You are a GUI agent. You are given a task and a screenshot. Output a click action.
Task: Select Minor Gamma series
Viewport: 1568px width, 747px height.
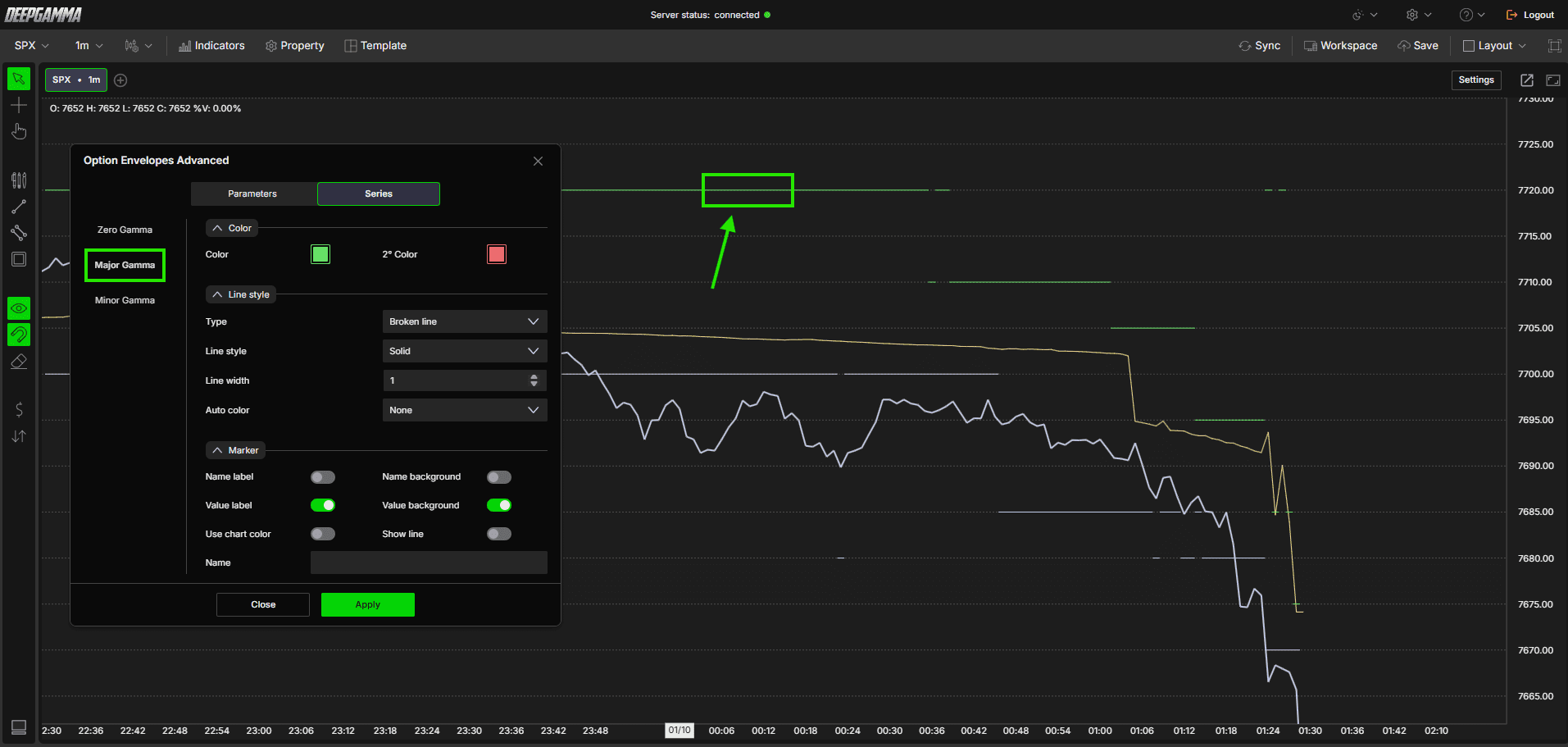pyautogui.click(x=125, y=300)
